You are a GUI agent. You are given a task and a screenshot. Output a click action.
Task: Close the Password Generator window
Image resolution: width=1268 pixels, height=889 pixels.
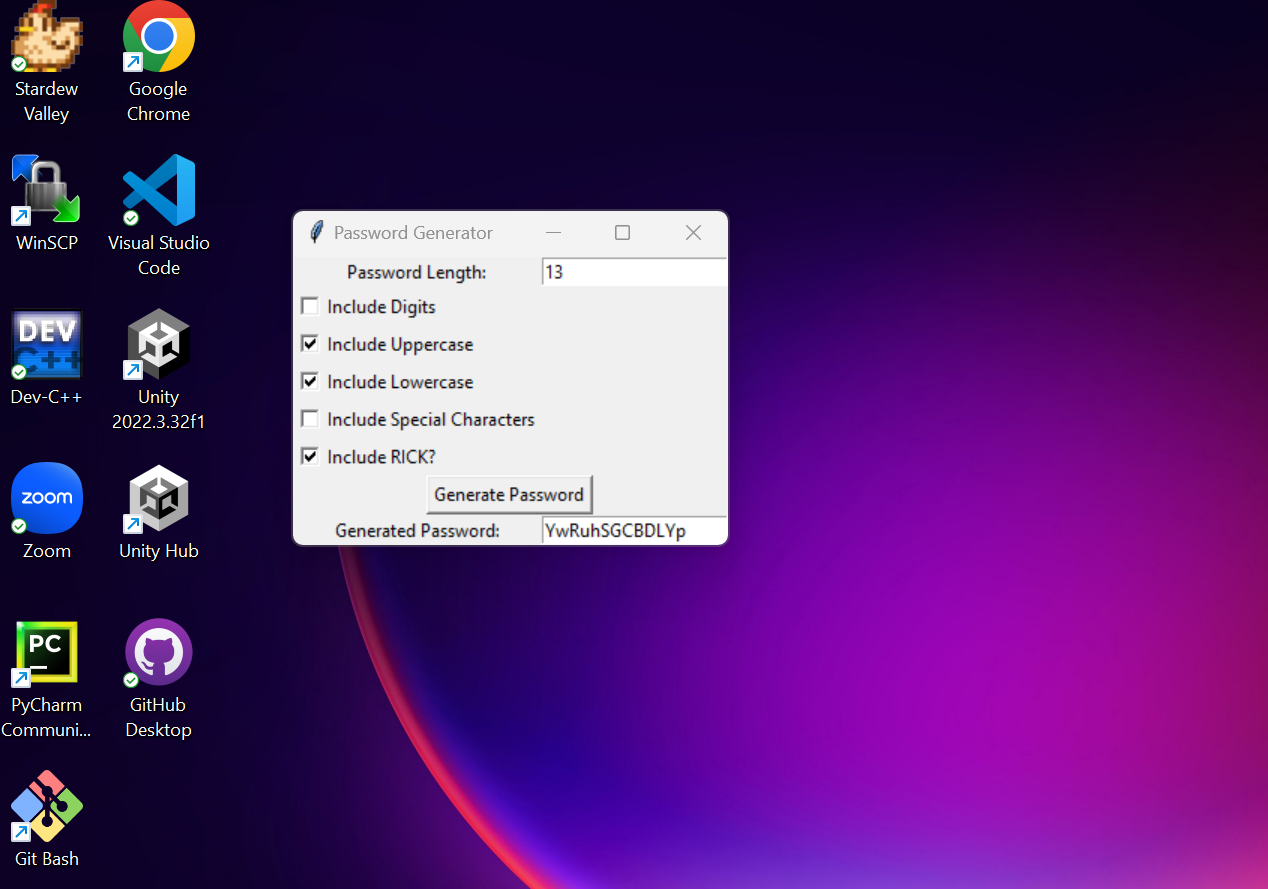coord(693,232)
